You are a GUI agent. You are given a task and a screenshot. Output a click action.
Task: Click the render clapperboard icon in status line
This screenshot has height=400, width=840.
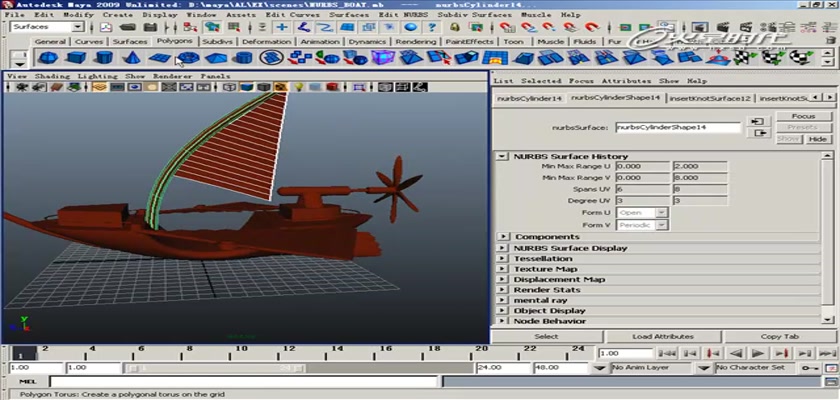click(723, 27)
